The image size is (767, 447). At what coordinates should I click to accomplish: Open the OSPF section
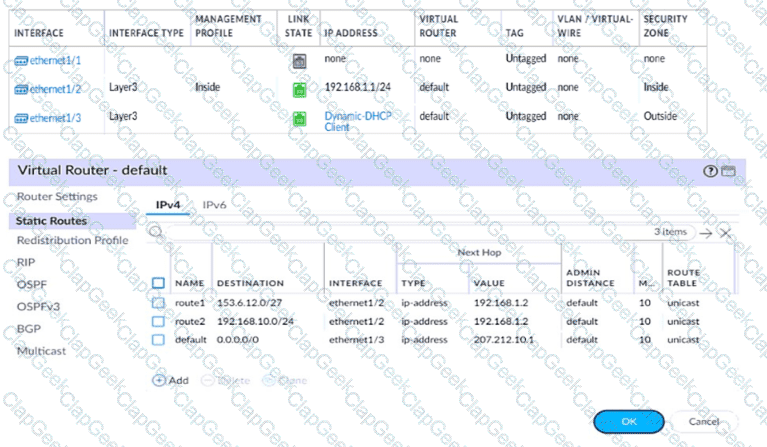[31, 284]
